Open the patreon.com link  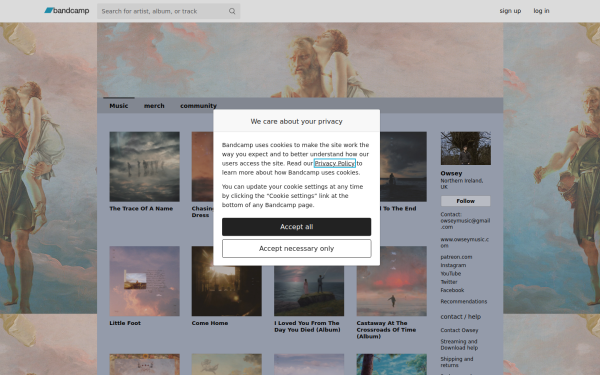click(456, 257)
